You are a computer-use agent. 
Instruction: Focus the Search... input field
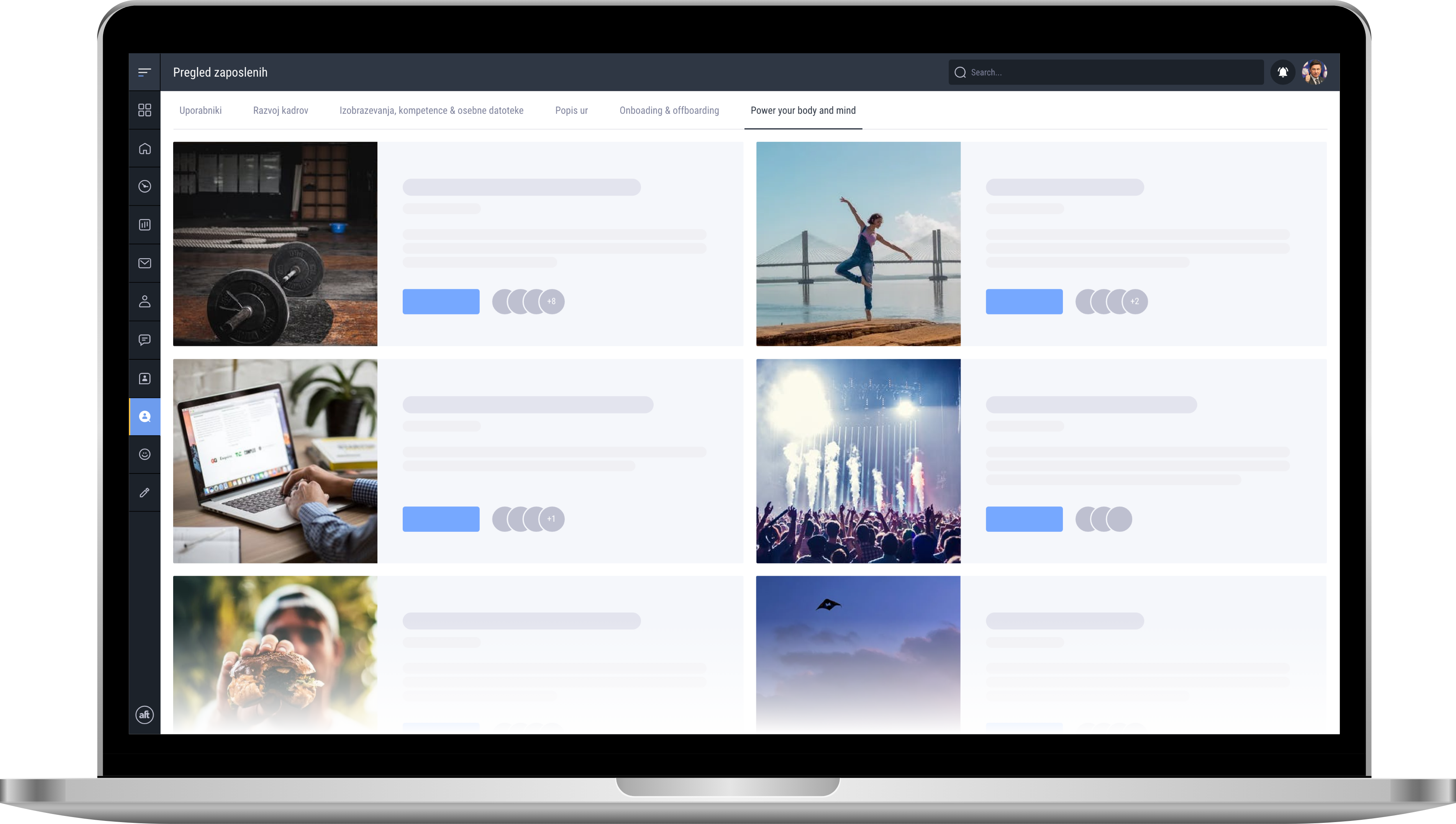pyautogui.click(x=1106, y=72)
